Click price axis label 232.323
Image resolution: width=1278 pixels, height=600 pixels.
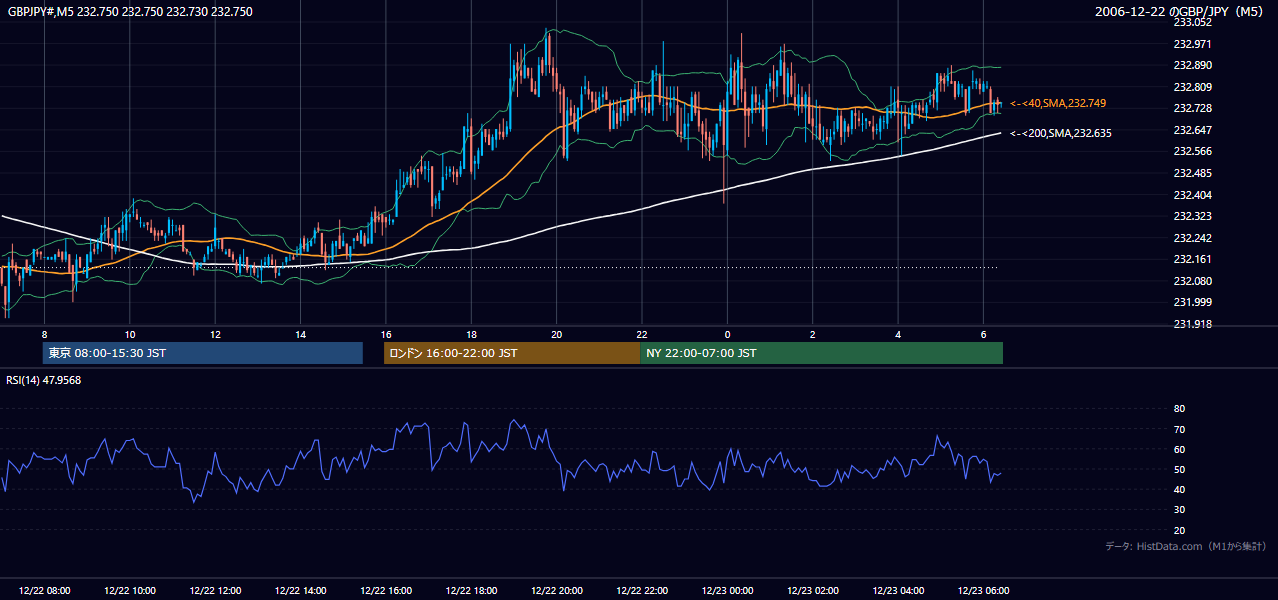click(1193, 216)
